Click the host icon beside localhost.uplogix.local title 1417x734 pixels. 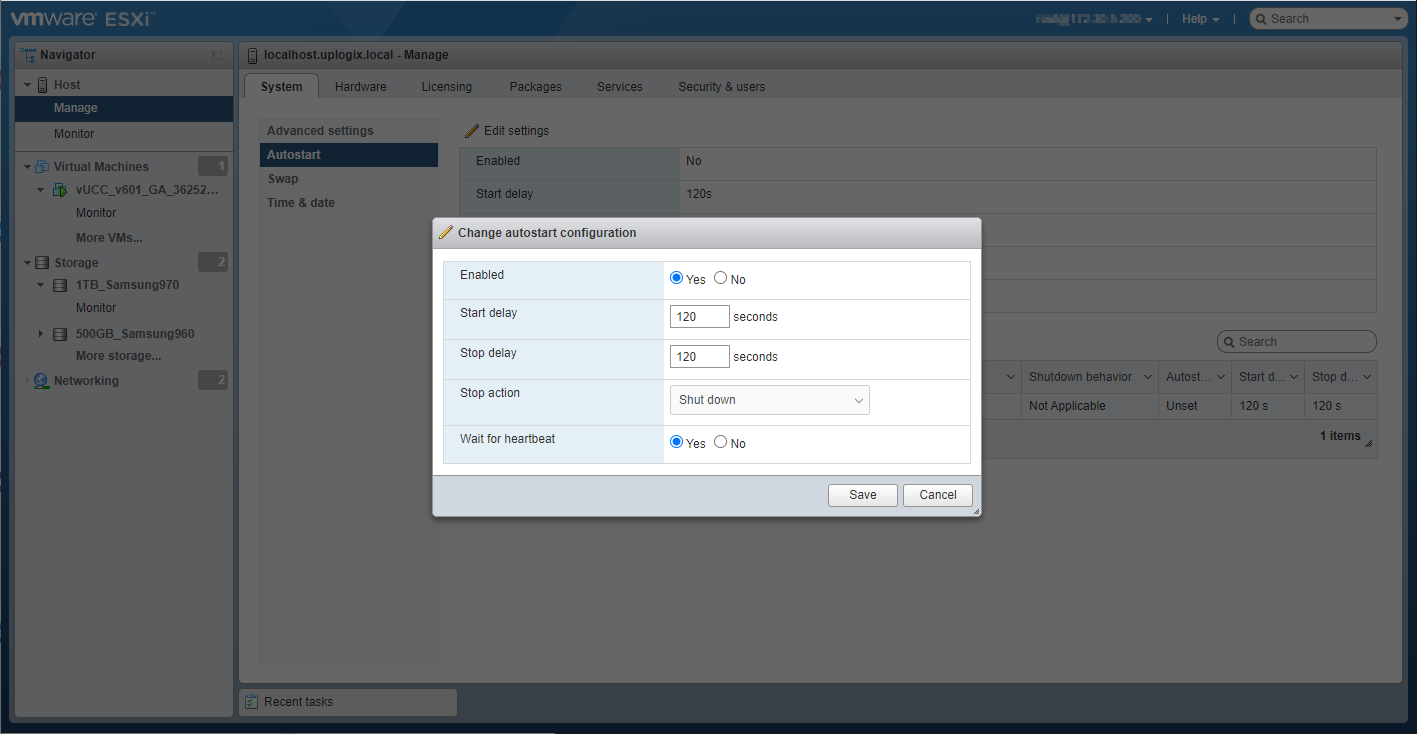[252, 55]
